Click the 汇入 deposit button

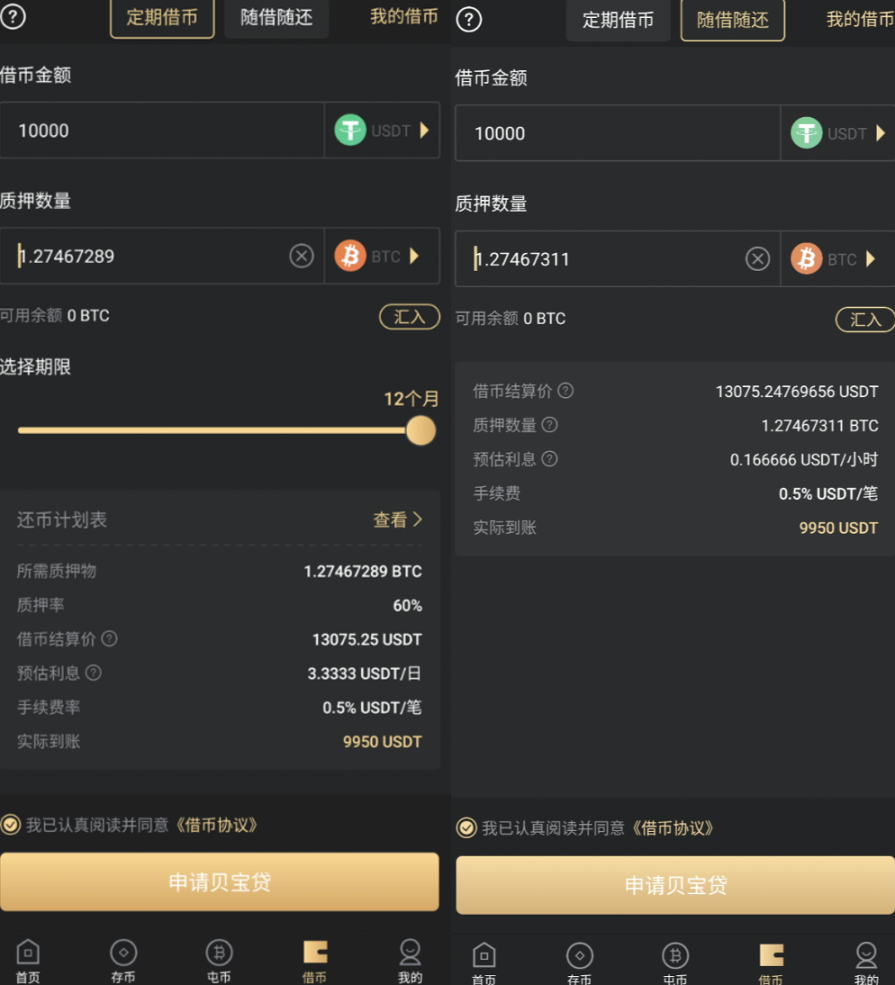(x=409, y=316)
